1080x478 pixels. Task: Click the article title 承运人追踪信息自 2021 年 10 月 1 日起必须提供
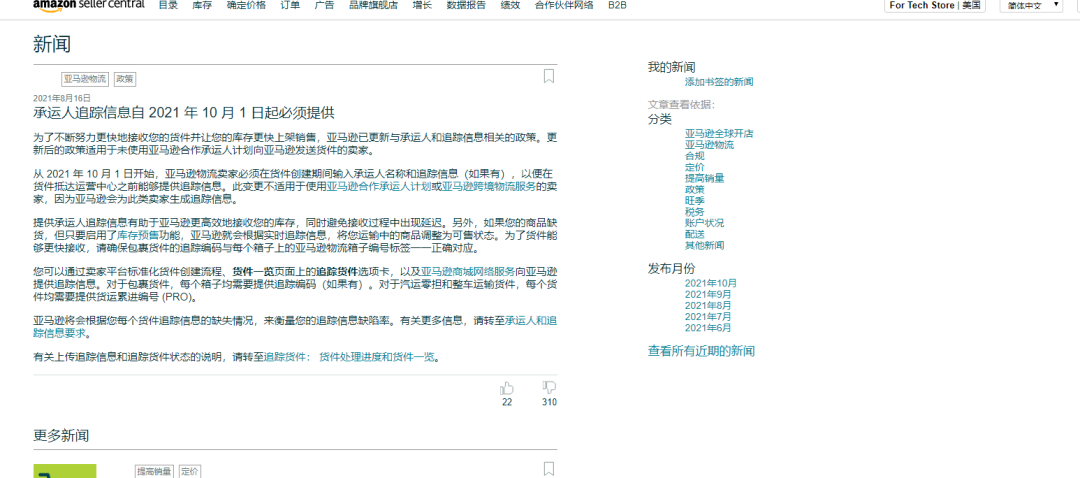[x=184, y=113]
